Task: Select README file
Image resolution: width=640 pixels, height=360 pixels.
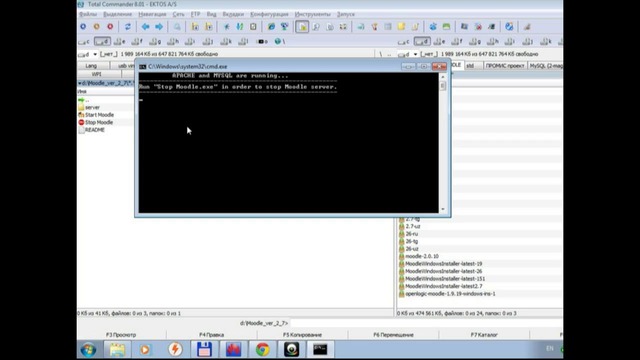Action: (x=95, y=130)
